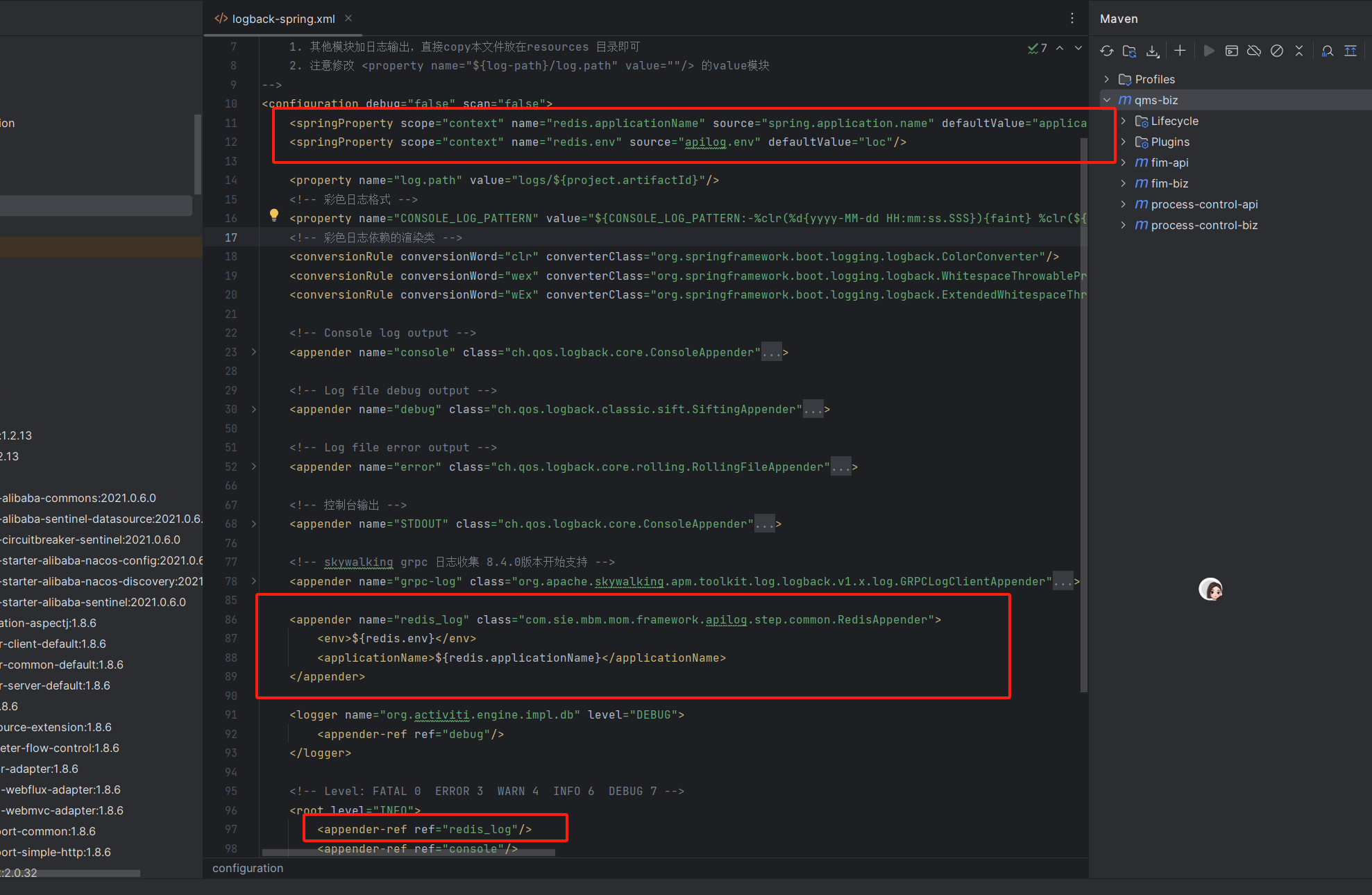This screenshot has height=895, width=1372.
Task: Click Add Maven Project plus icon
Action: tap(1180, 51)
